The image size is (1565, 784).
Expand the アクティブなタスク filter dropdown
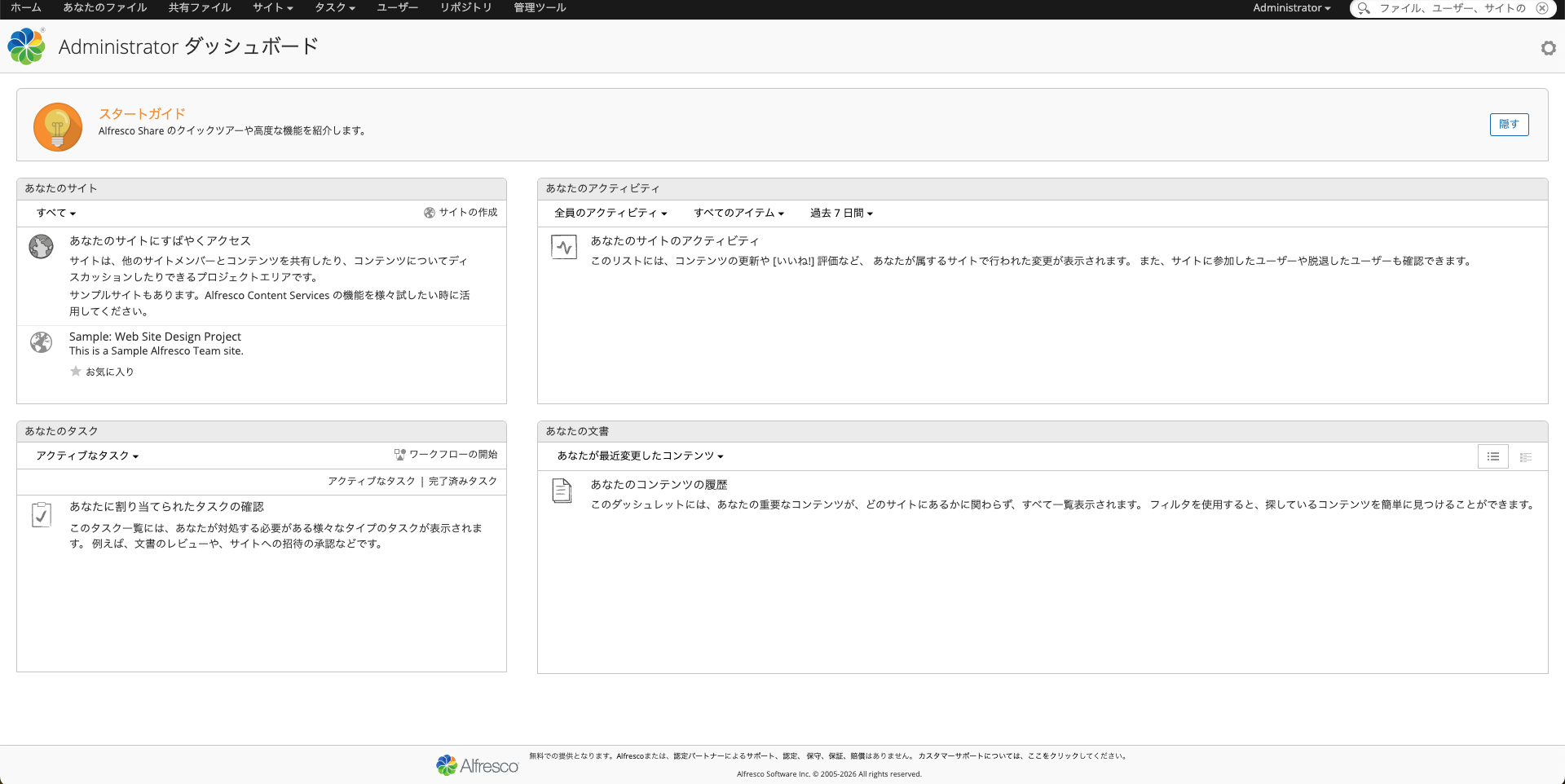86,456
